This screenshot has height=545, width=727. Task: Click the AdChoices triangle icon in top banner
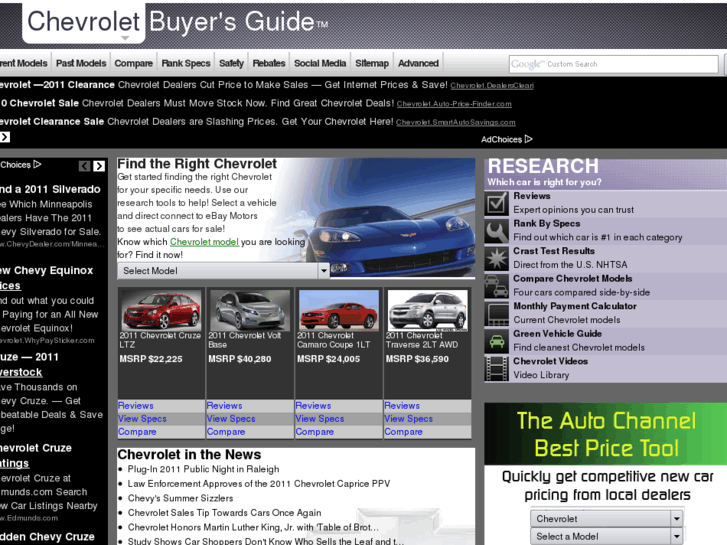pos(529,139)
